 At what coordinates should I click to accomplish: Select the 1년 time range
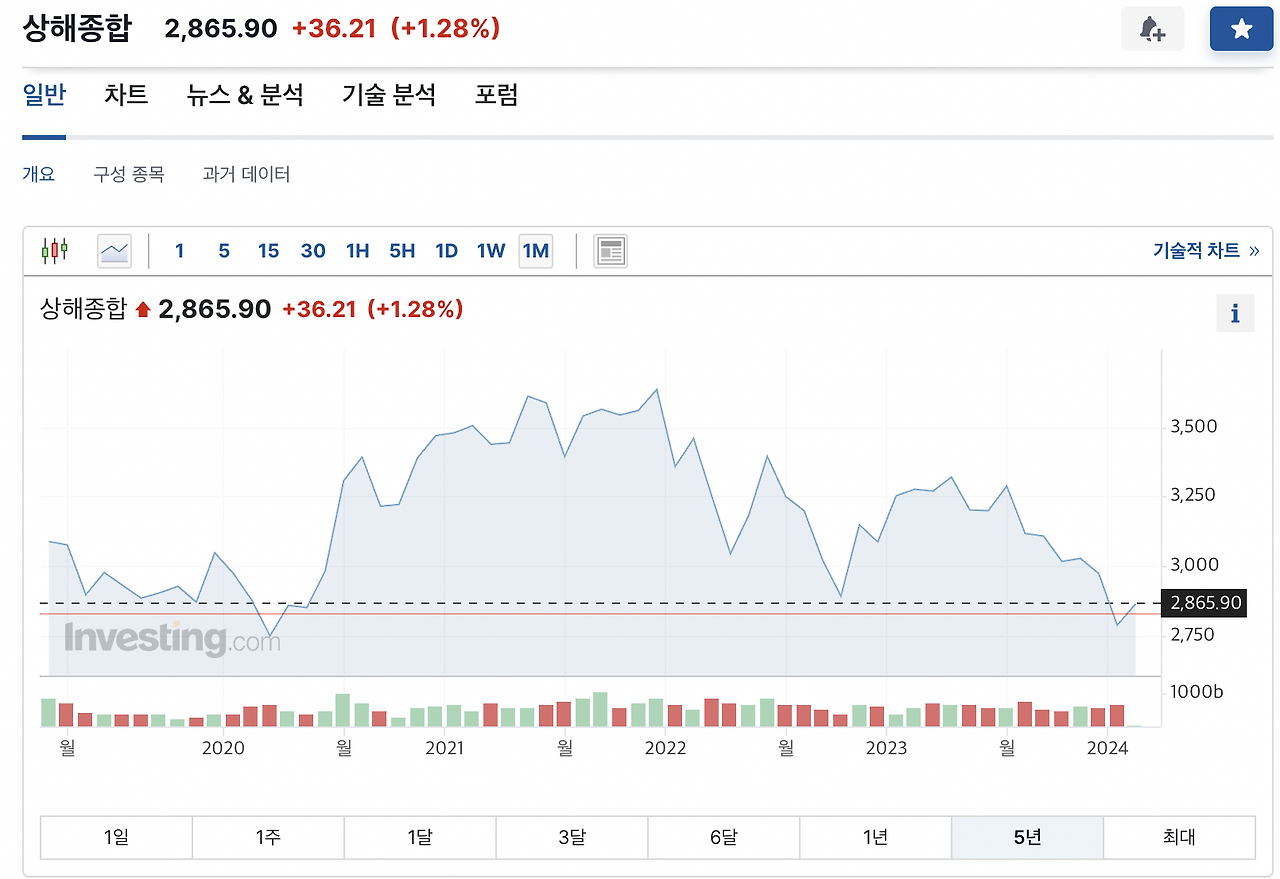(x=876, y=837)
